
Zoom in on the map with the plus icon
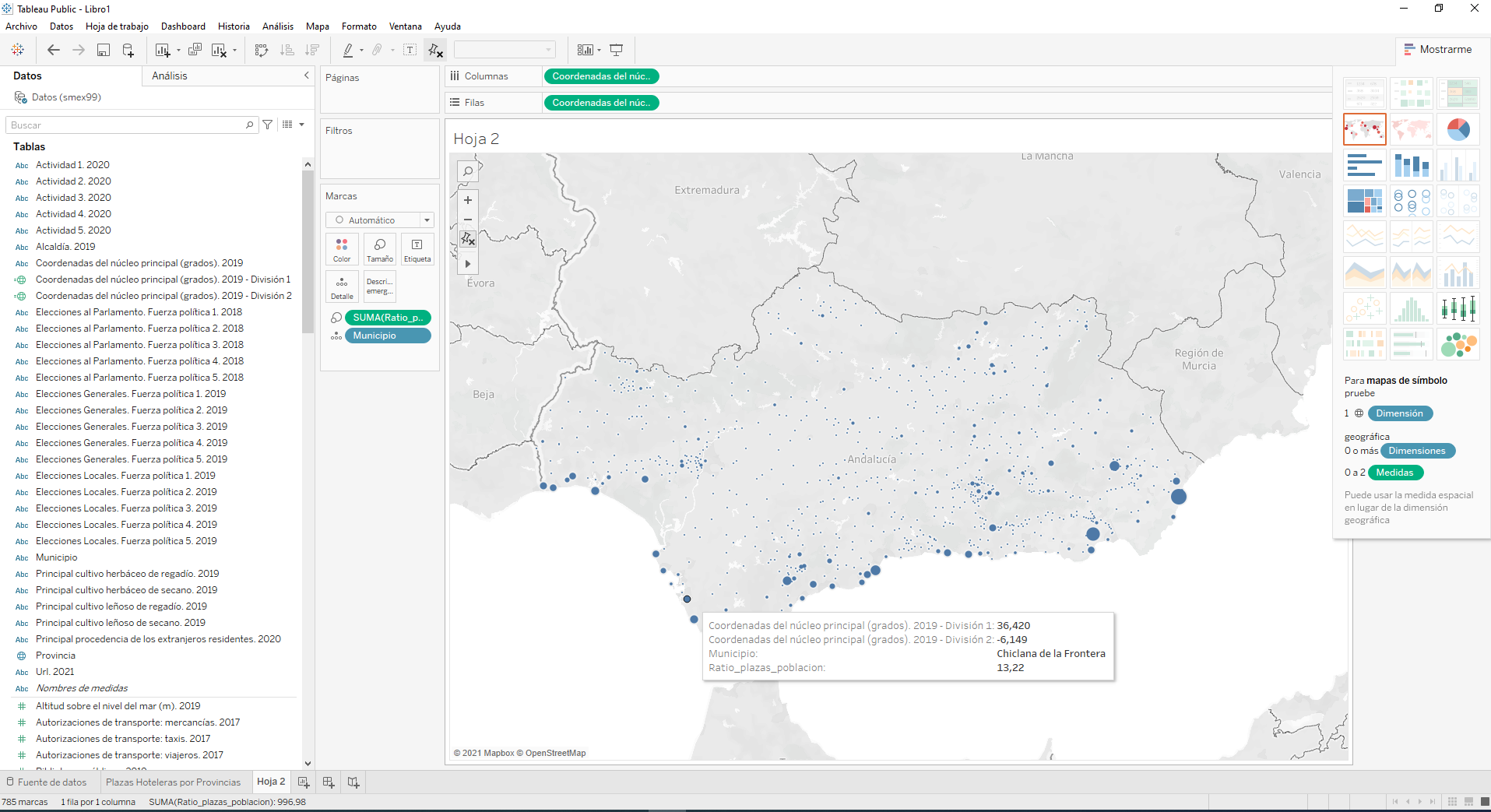click(467, 200)
